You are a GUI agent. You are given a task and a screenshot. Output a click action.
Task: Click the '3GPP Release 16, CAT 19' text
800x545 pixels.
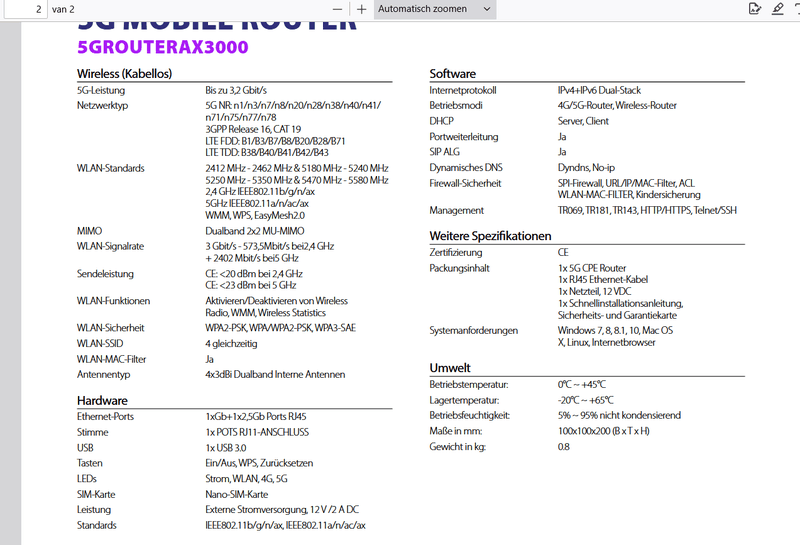coord(253,129)
